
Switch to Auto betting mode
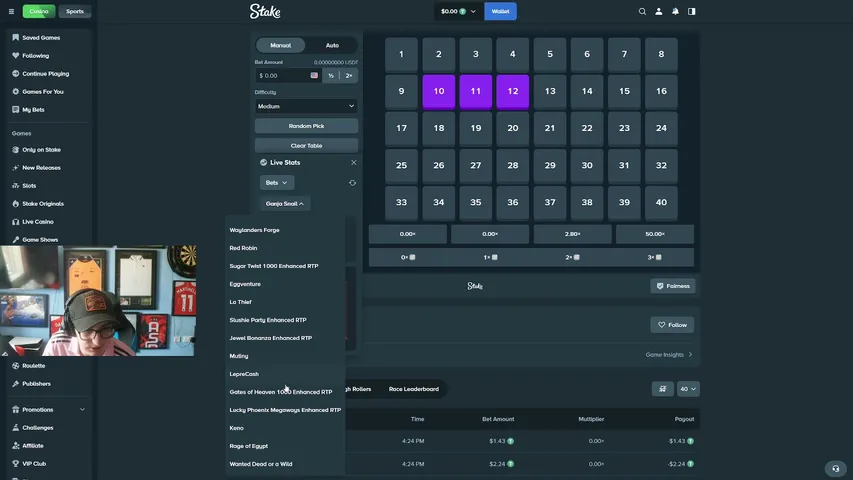point(332,45)
